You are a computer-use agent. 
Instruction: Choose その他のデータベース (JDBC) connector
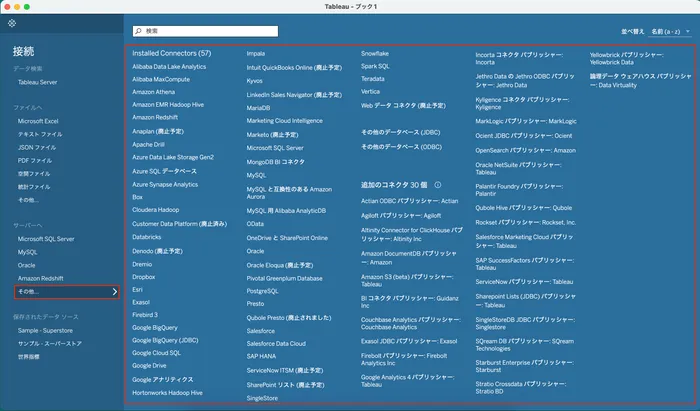click(x=400, y=133)
